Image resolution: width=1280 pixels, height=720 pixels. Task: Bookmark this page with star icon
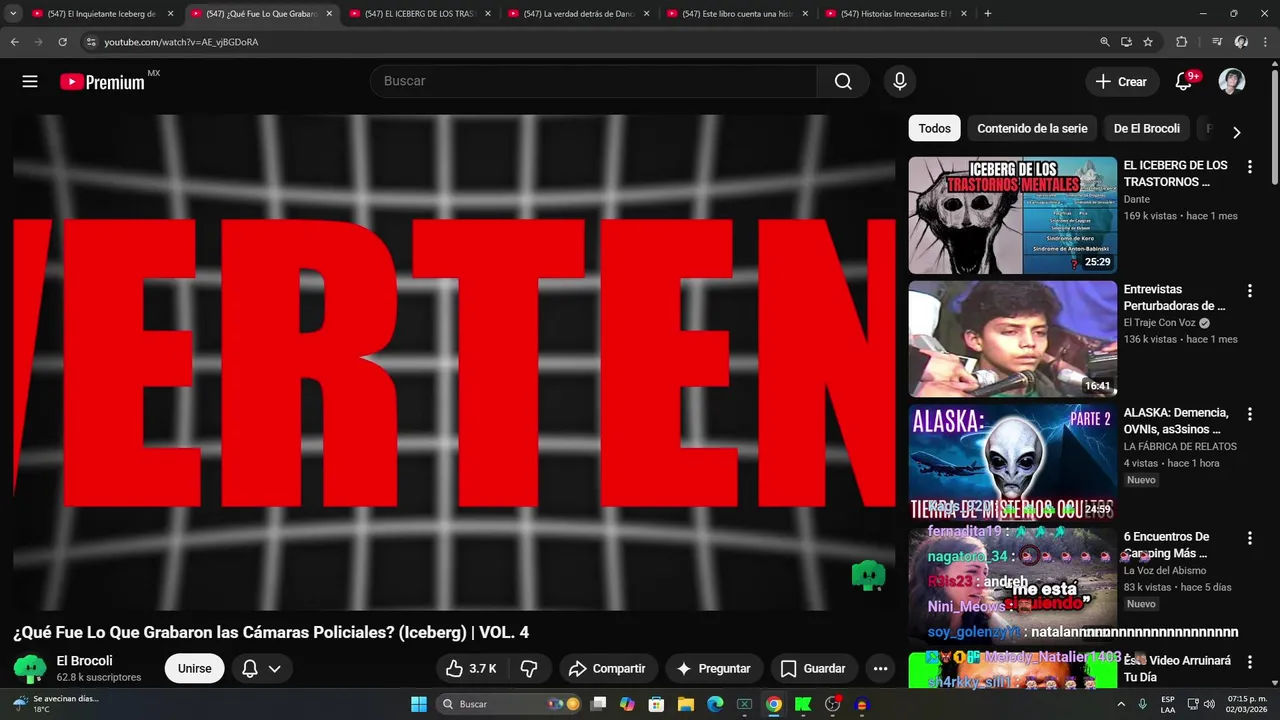pyautogui.click(x=1148, y=42)
